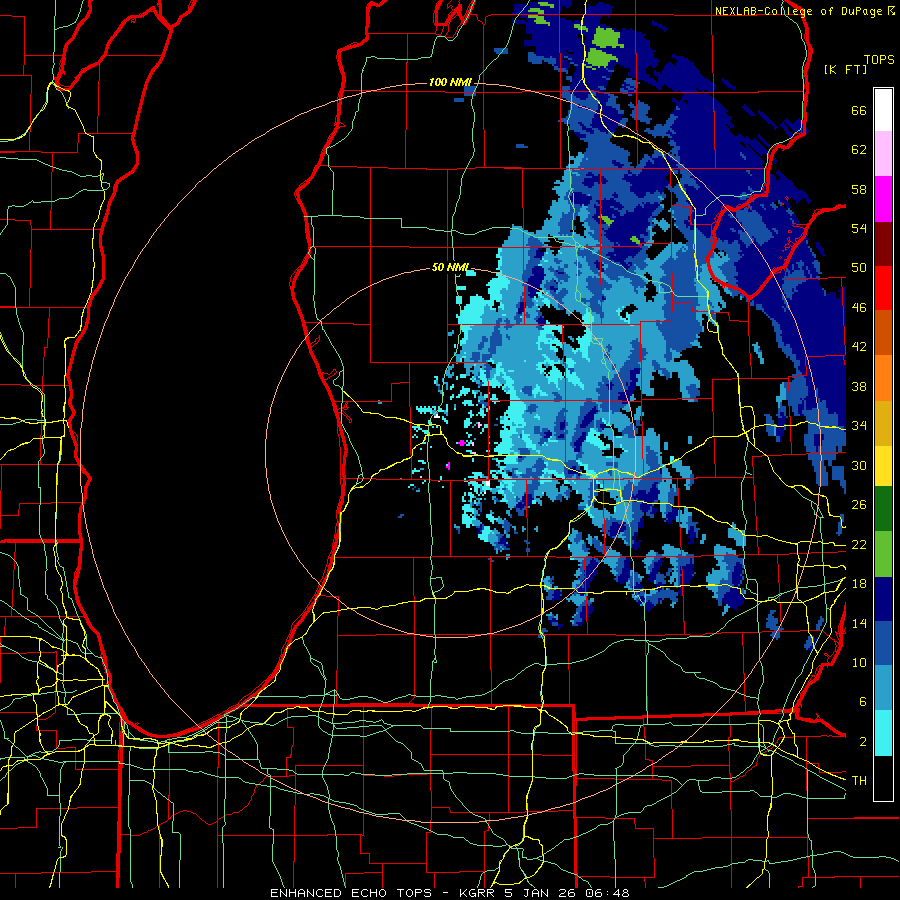Click the 46 legend value
The height and width of the screenshot is (900, 900).
click(x=859, y=308)
